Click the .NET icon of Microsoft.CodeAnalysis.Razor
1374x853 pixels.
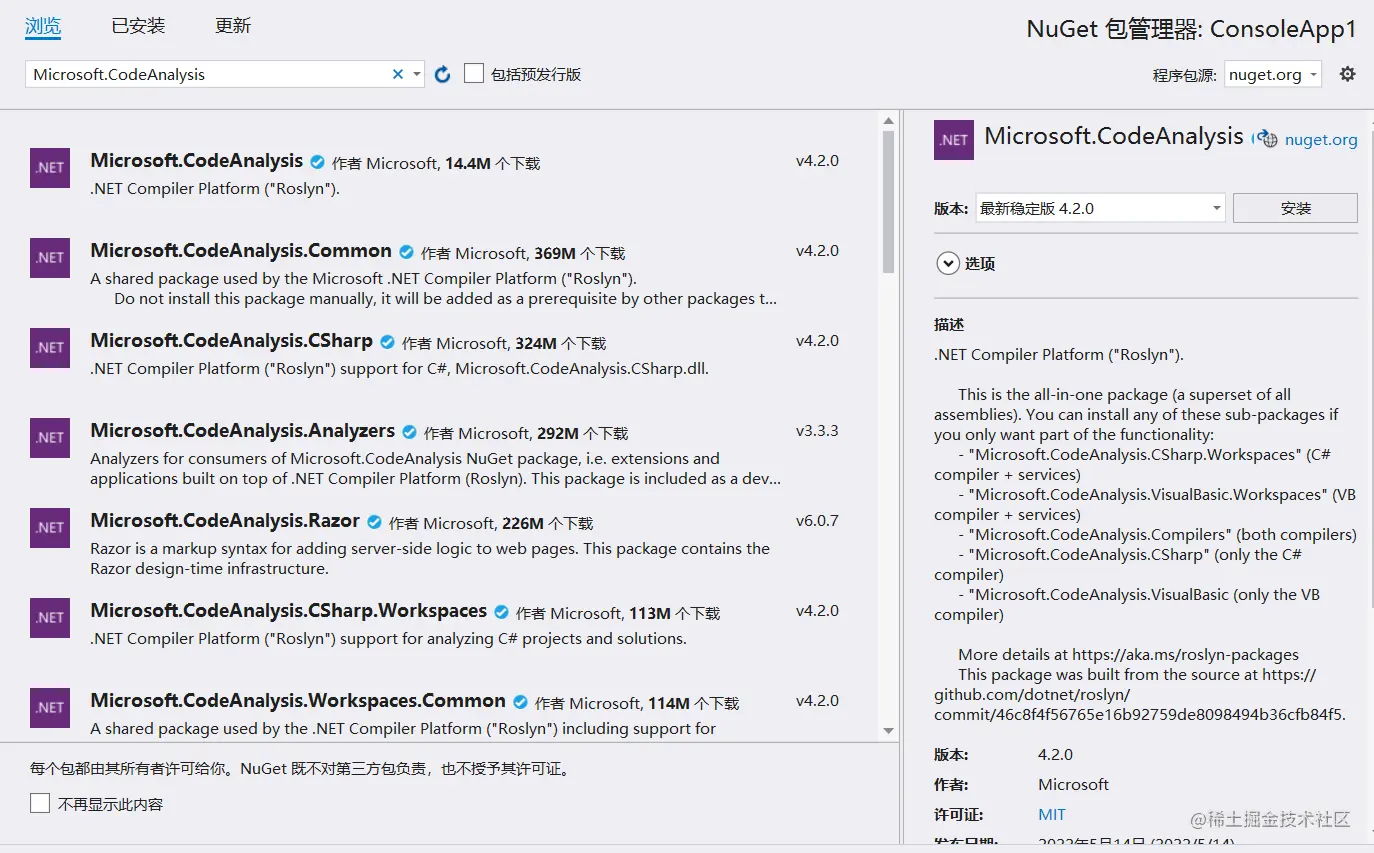tap(50, 528)
